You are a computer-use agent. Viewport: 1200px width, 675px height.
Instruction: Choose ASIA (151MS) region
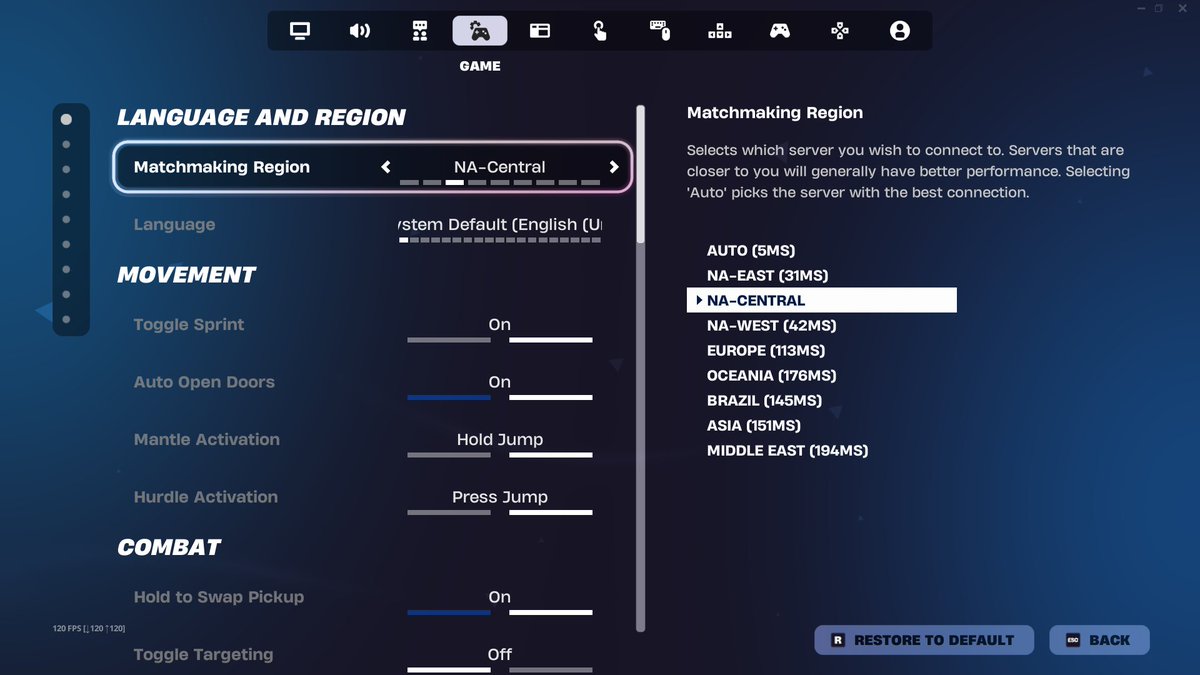coord(754,425)
